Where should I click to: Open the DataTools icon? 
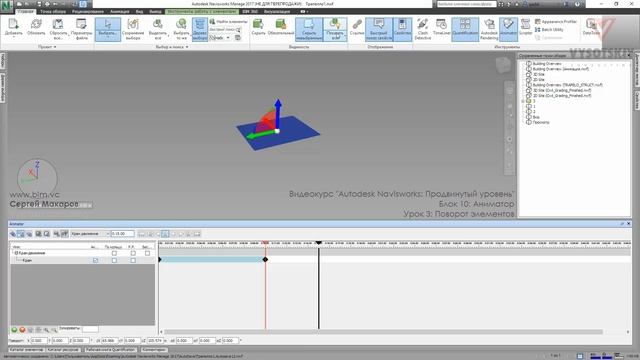(591, 27)
